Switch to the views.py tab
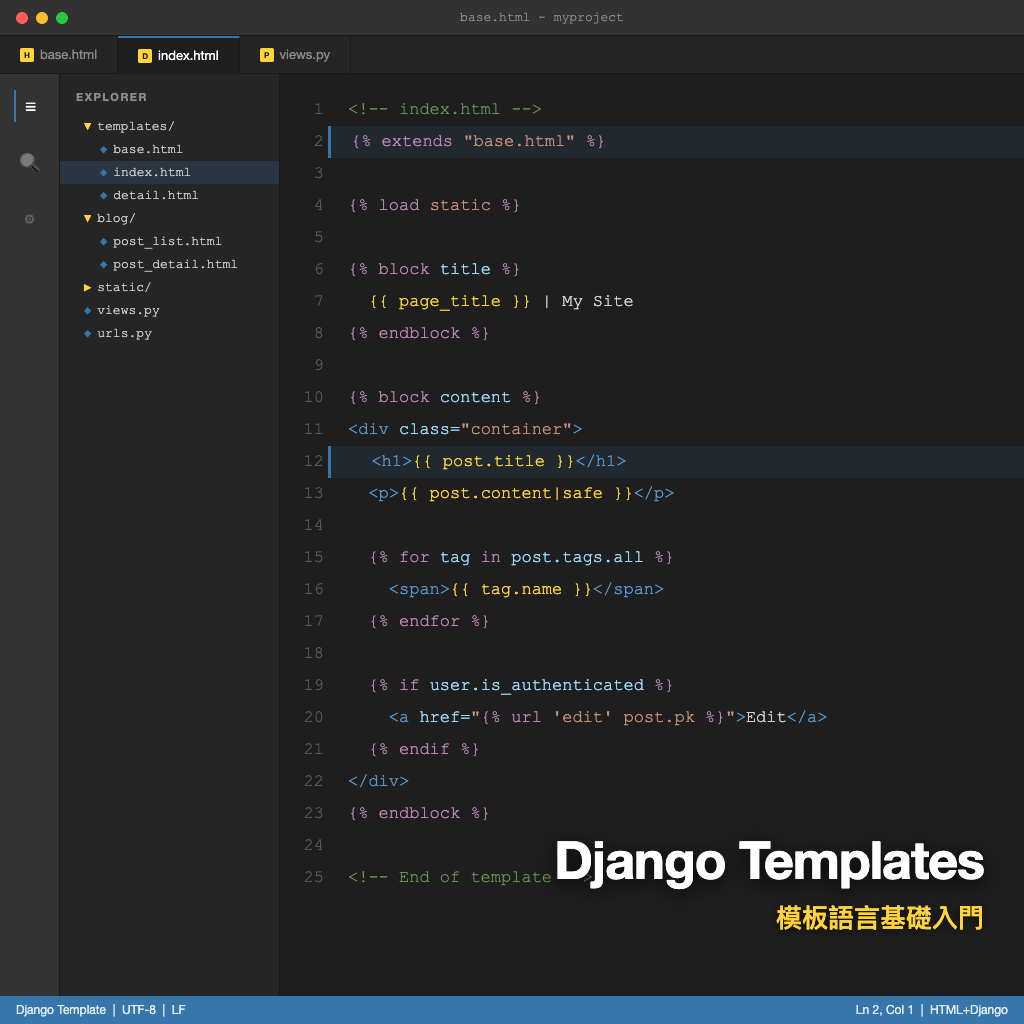 (x=295, y=55)
